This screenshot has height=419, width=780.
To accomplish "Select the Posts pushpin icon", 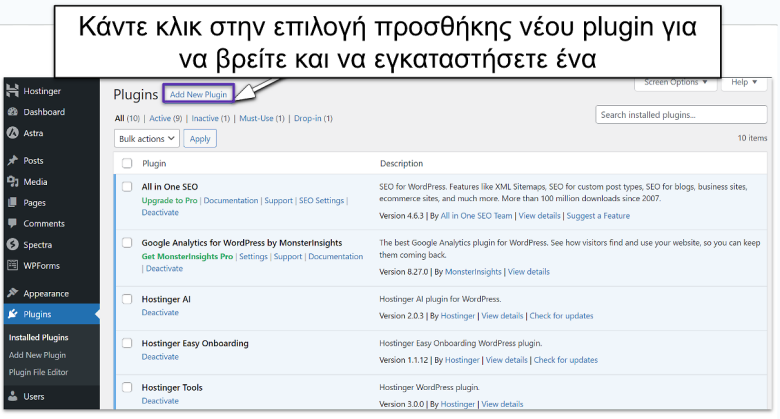I will click(x=12, y=160).
